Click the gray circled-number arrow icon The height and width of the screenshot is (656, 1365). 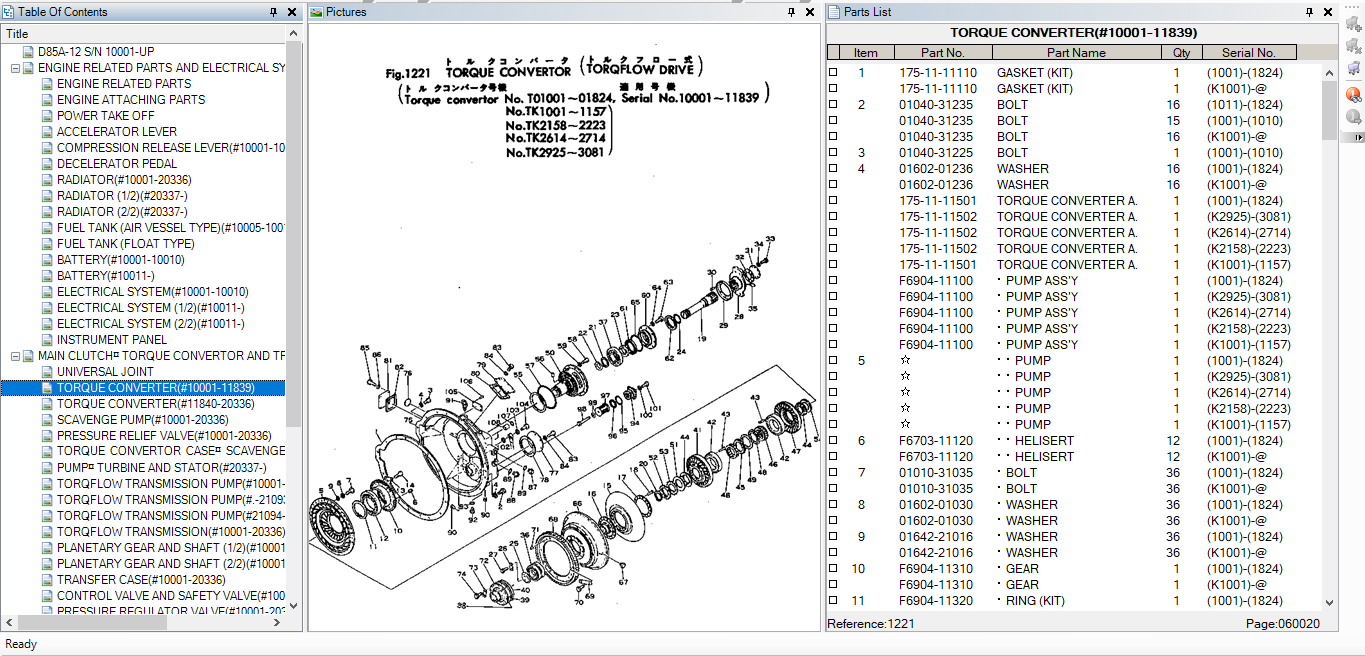1354,116
